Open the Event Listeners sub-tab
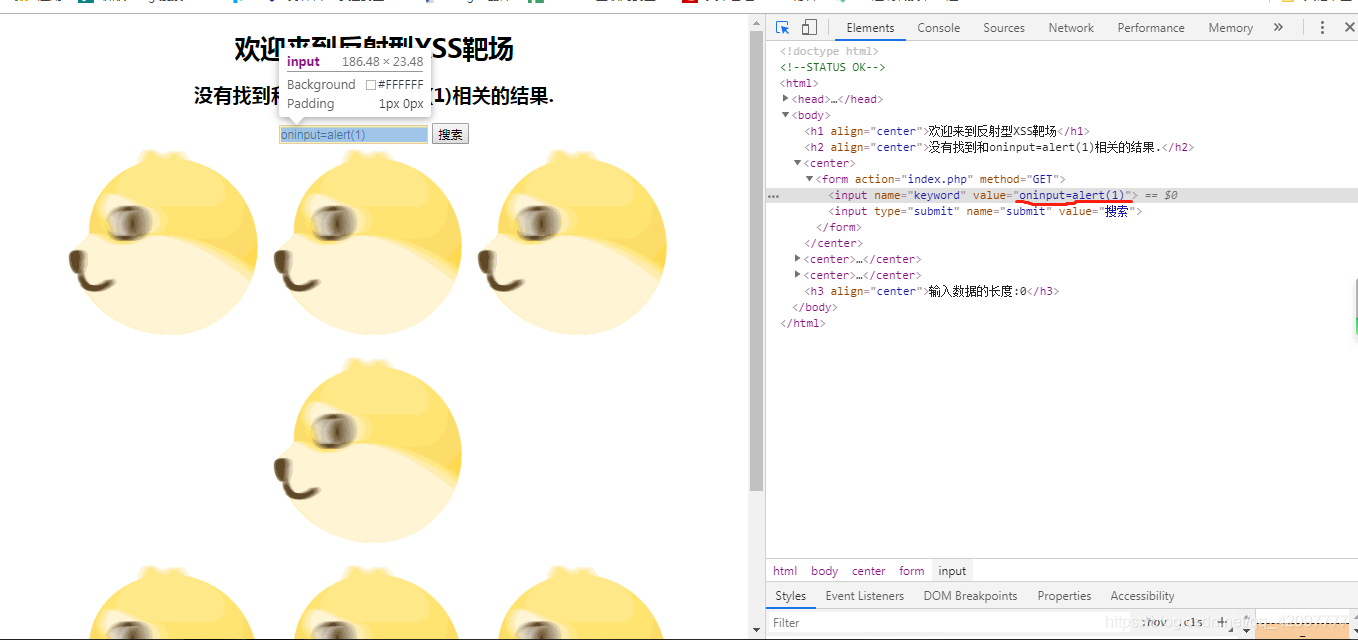 click(x=864, y=596)
